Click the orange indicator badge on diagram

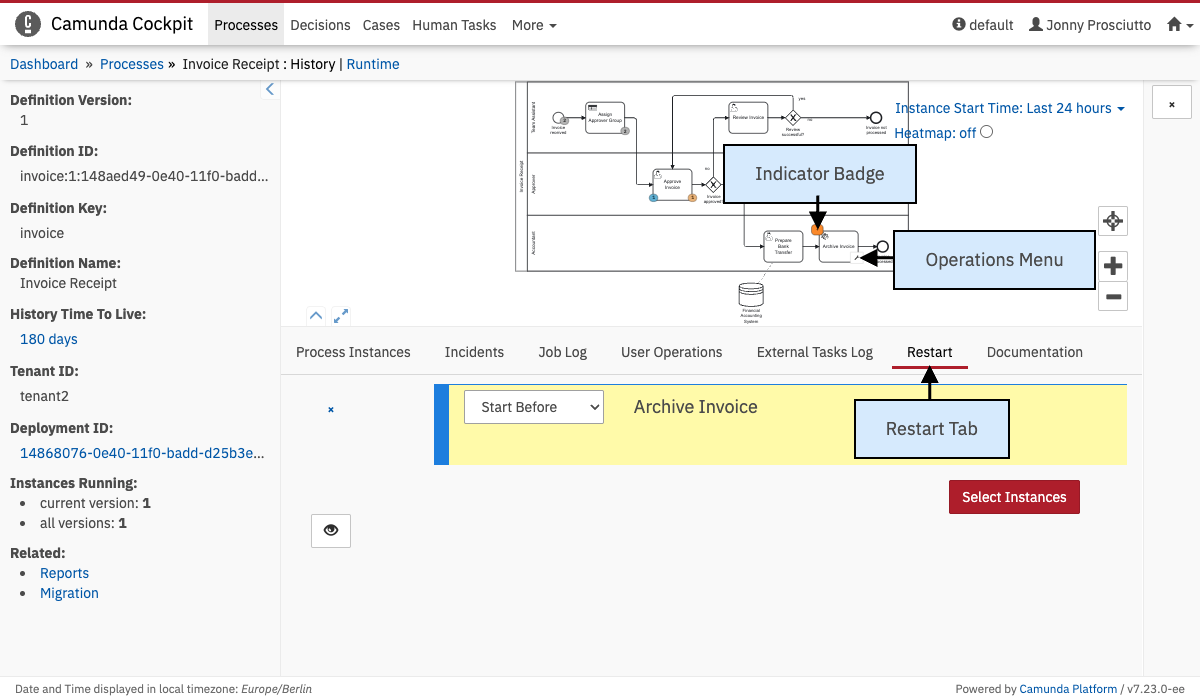817,231
